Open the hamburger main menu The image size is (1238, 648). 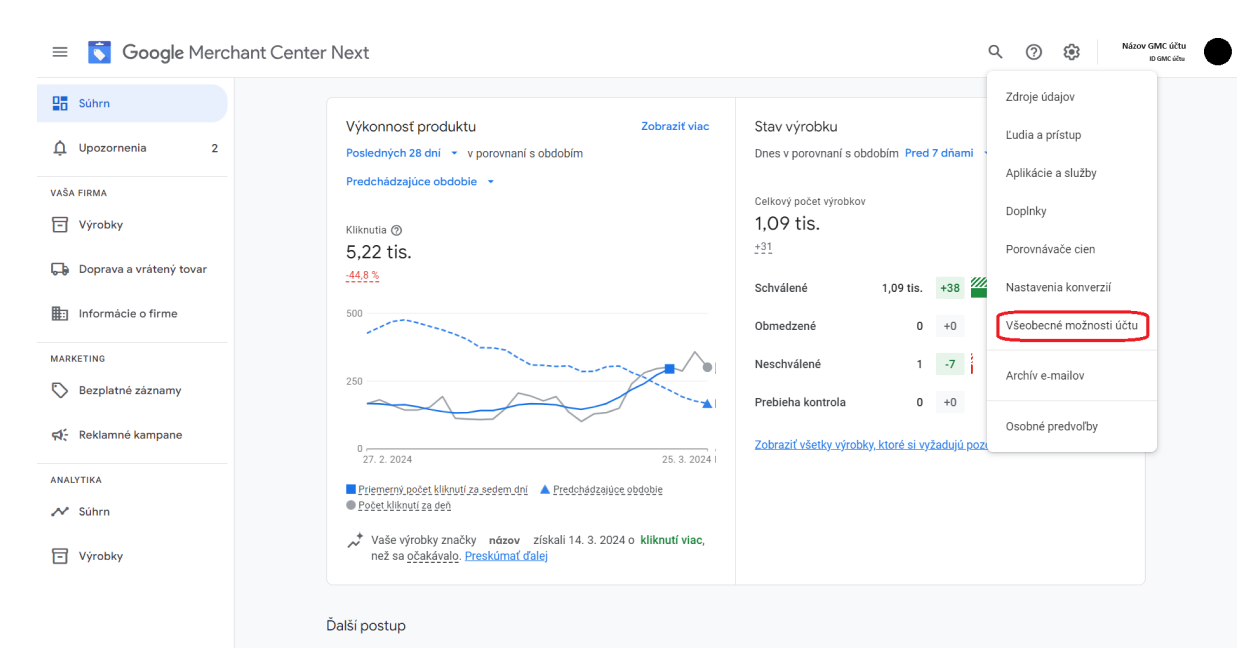60,52
